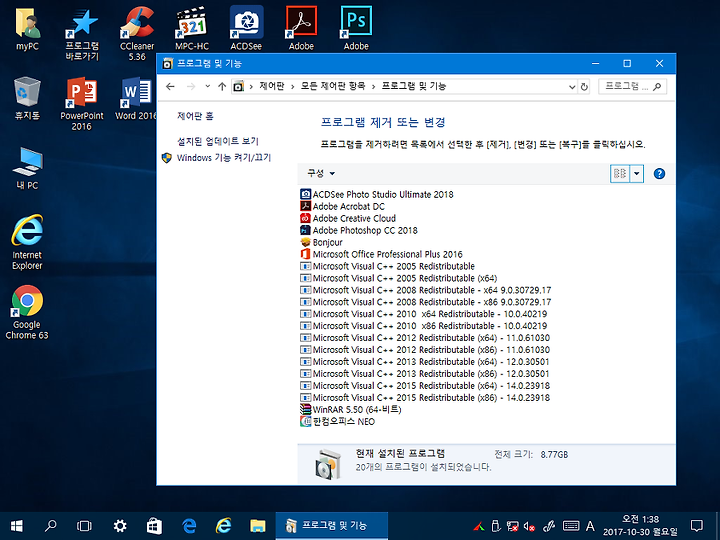Image resolution: width=720 pixels, height=540 pixels.
Task: Select WinRAR 5.50 (64-비트) entry
Action: (351, 410)
